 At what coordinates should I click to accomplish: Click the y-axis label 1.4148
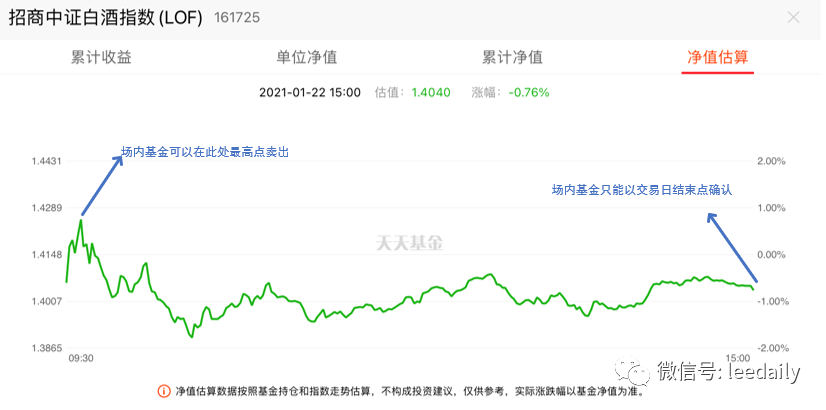coord(47,255)
